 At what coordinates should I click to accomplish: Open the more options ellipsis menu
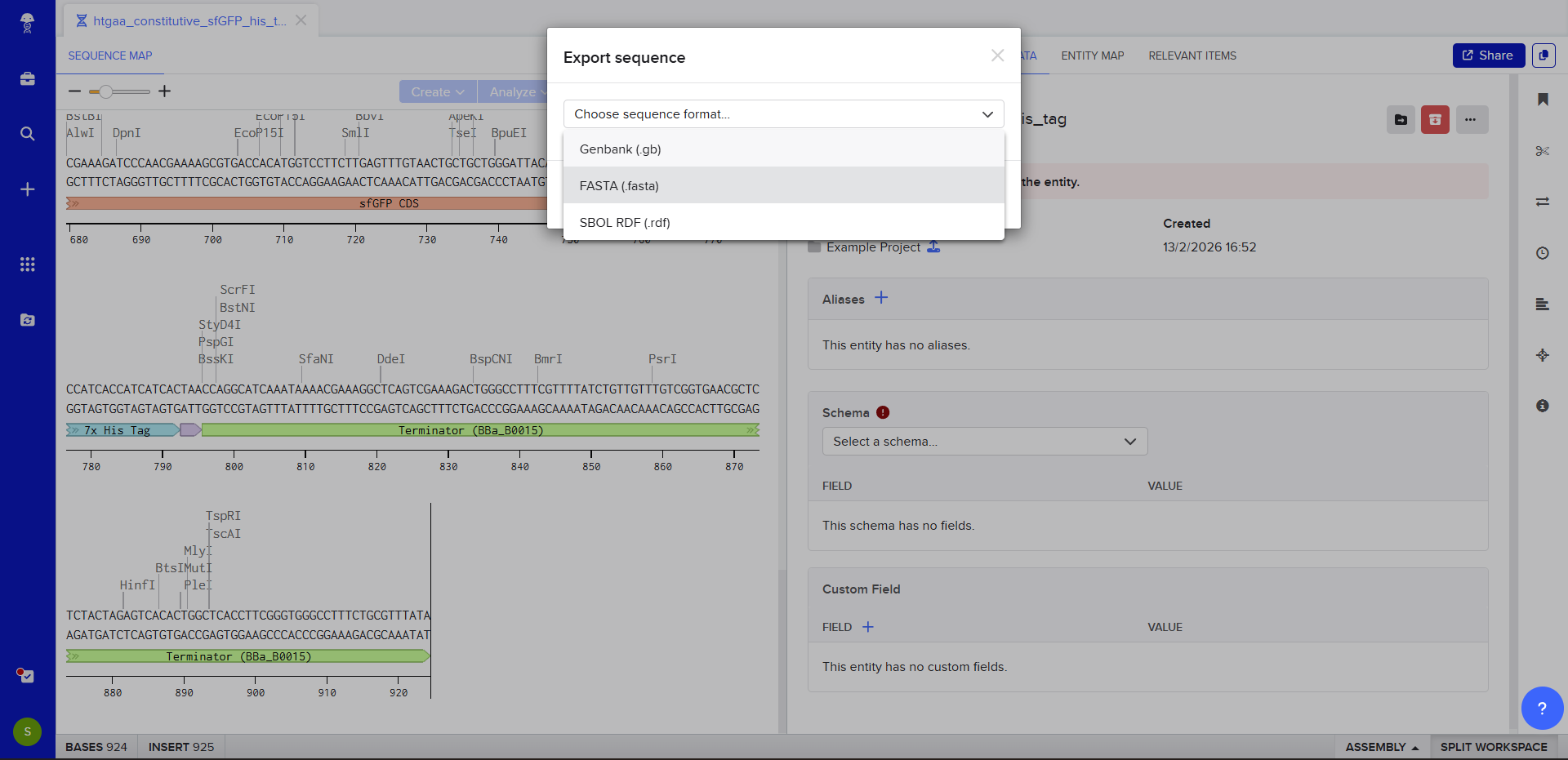point(1471,120)
